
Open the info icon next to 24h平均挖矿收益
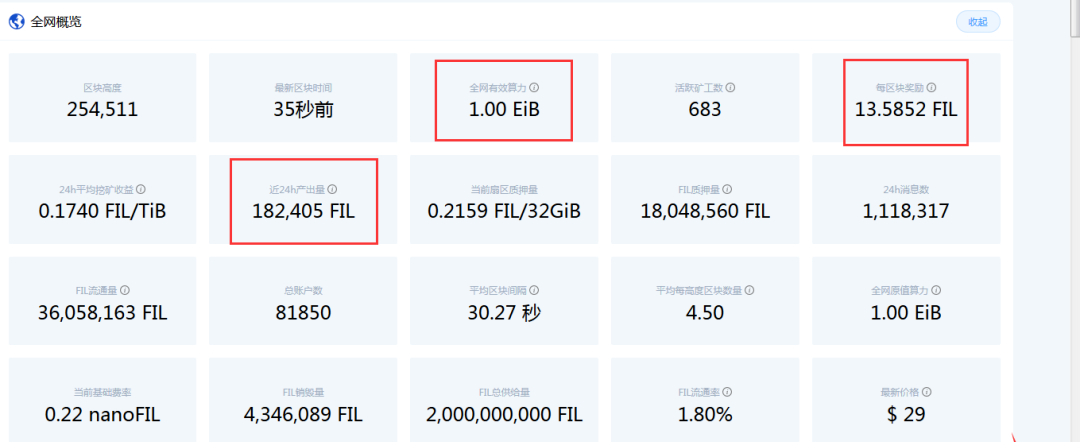pos(141,189)
